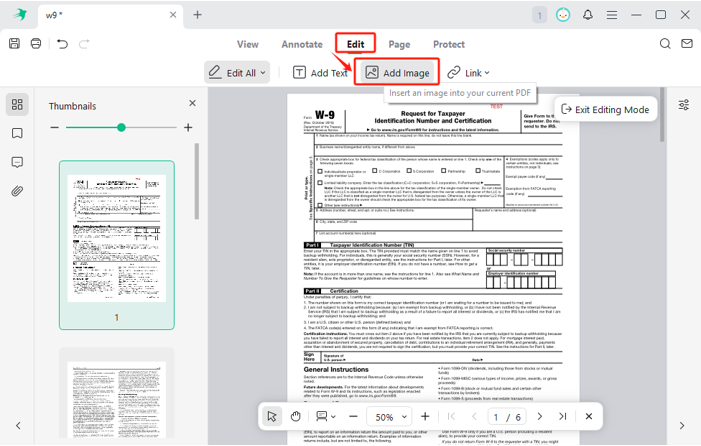Open the Attachments paperclip icon
The height and width of the screenshot is (446, 701).
pyautogui.click(x=17, y=191)
